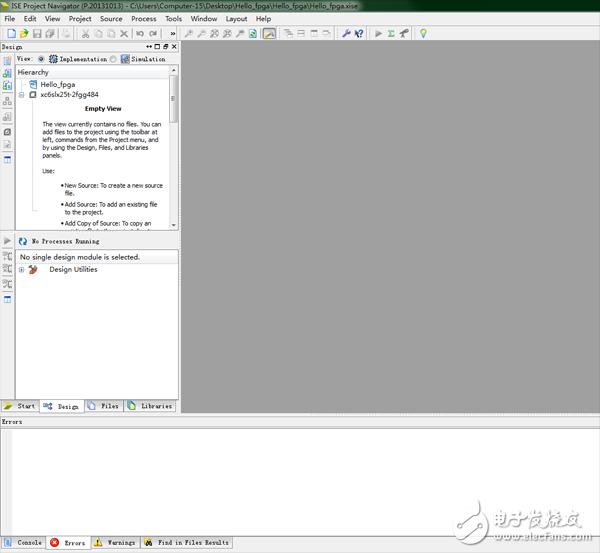The height and width of the screenshot is (553, 600).
Task: Click the green Run process arrow icon
Action: (378, 33)
